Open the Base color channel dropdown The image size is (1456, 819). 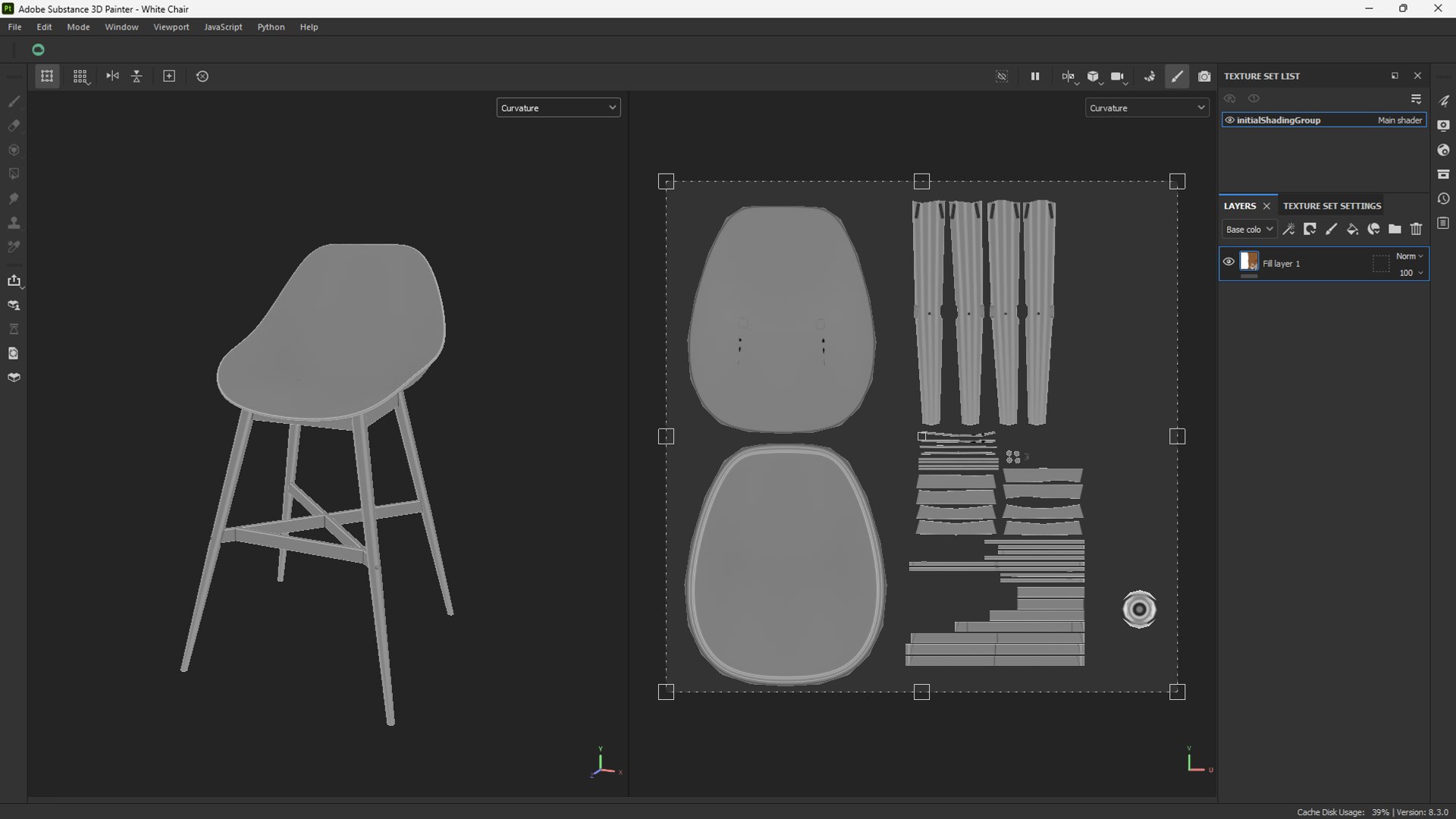[x=1249, y=229]
